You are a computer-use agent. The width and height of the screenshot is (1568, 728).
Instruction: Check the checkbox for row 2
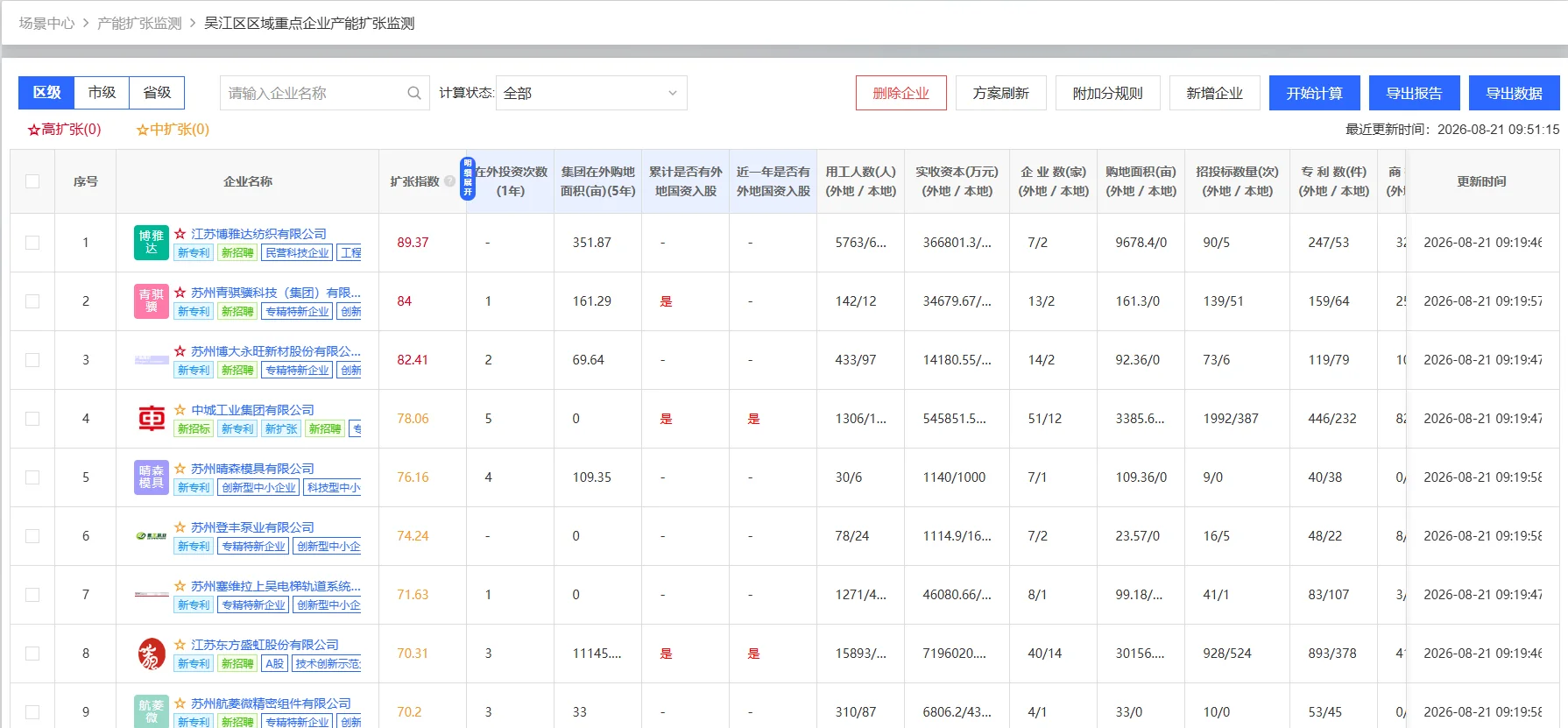(x=32, y=301)
